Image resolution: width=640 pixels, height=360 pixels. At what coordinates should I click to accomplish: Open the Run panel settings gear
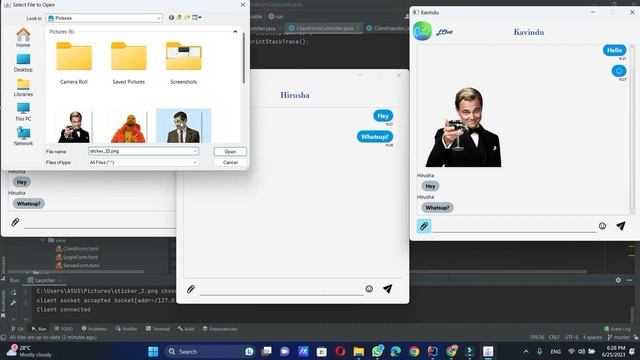618,280
